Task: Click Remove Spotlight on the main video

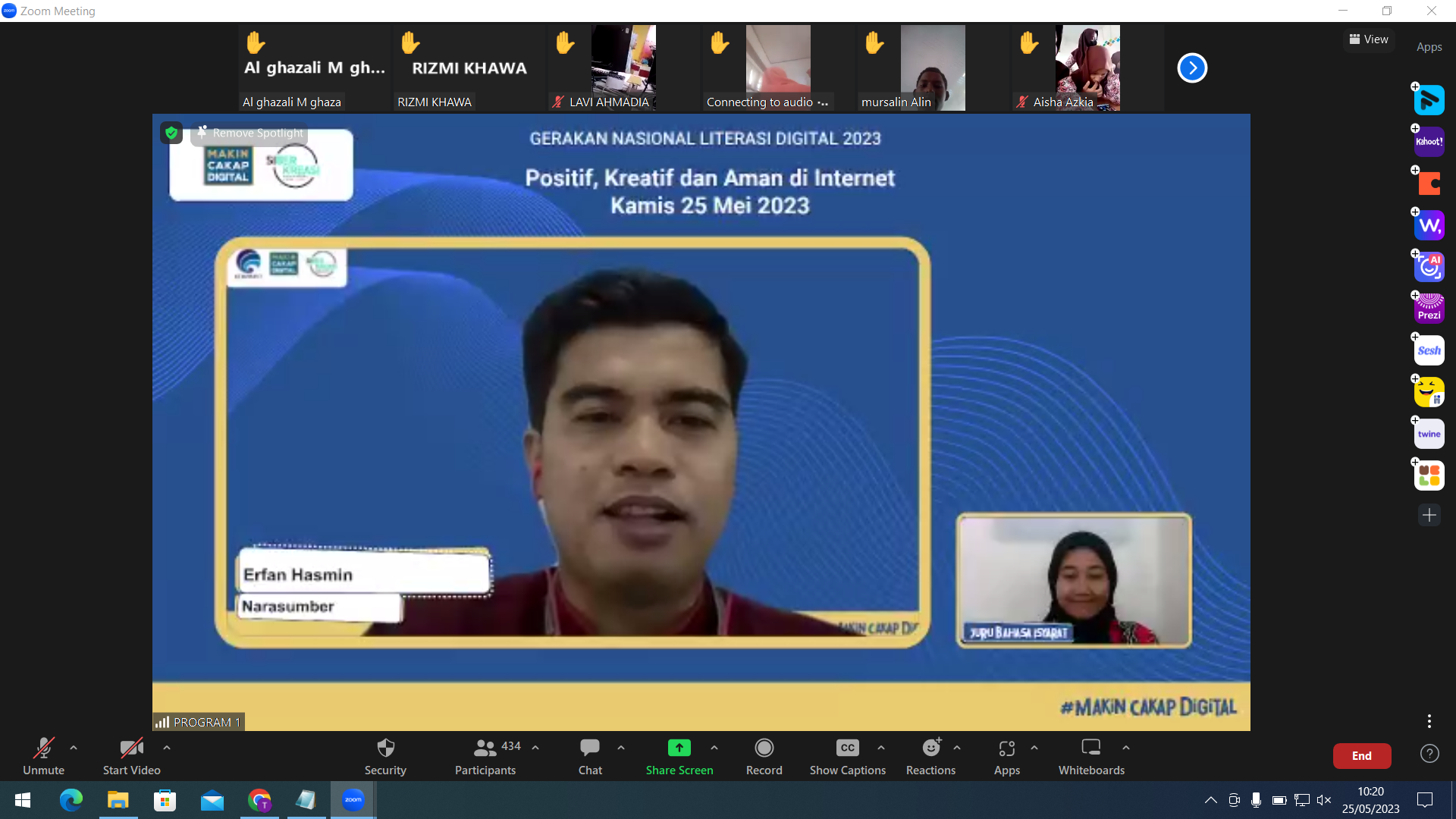Action: 250,133
